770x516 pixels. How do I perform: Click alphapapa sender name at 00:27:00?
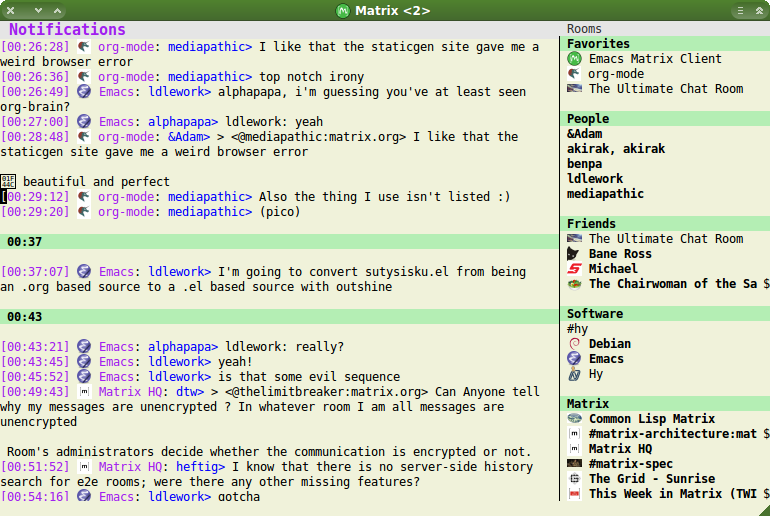[183, 122]
